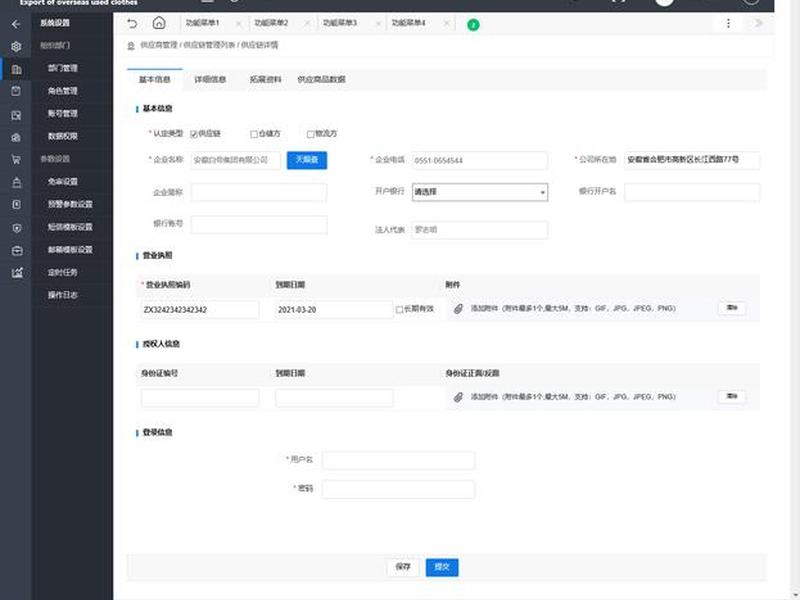This screenshot has width=800, height=600.
Task: Click the double-arrow icon right of the three dots
Action: coord(759,23)
